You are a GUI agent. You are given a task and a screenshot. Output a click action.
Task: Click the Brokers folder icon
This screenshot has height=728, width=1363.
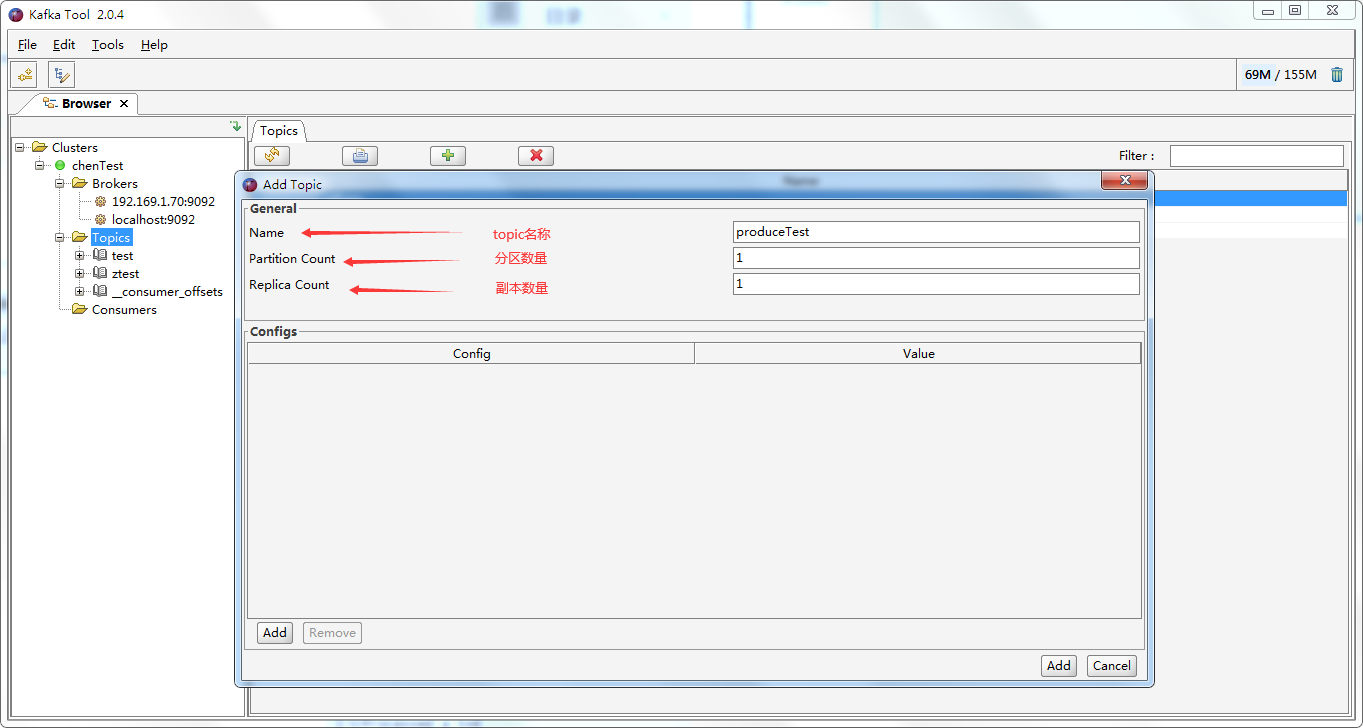click(79, 183)
